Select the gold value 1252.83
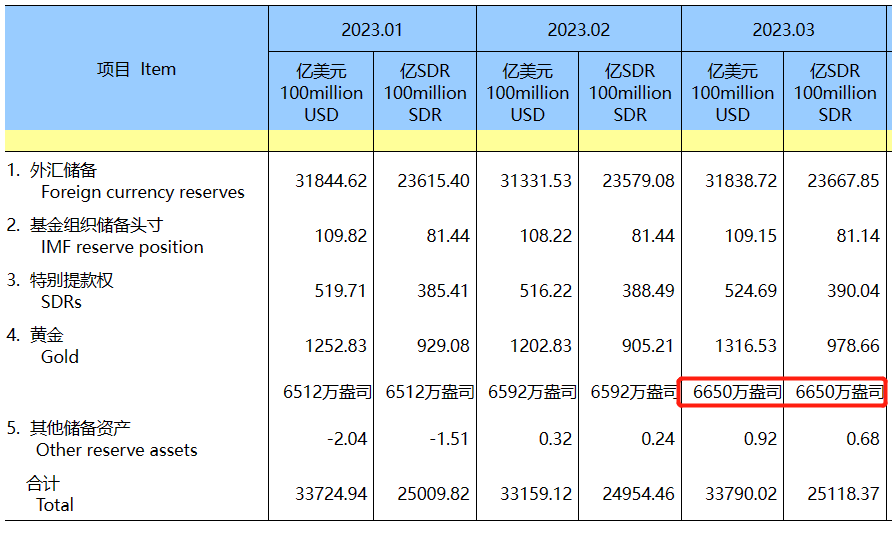 (336, 346)
